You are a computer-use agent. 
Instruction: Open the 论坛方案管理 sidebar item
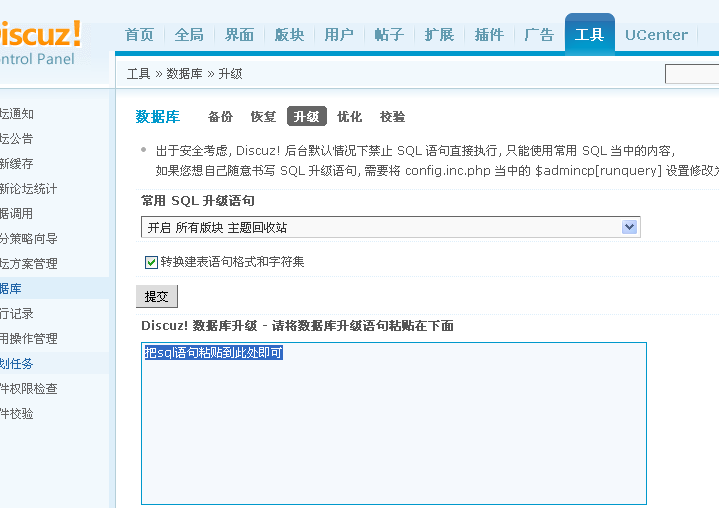point(28,264)
